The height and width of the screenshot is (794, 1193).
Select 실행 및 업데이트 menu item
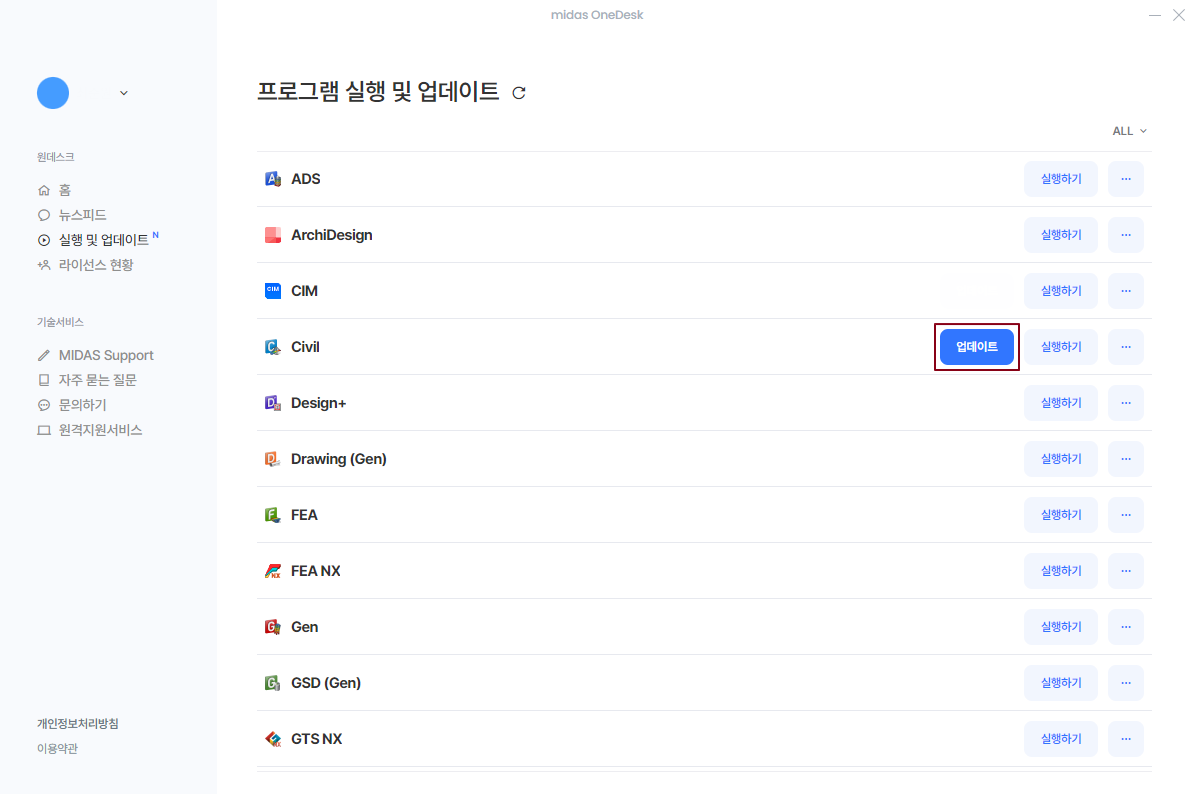pos(103,240)
